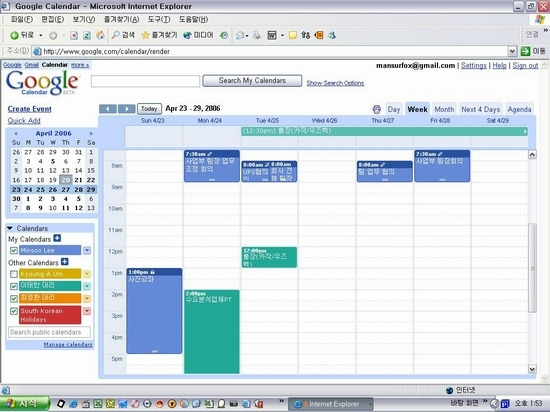Open the Back button history dropdown arrow
This screenshot has width=550, height=412.
click(41, 35)
